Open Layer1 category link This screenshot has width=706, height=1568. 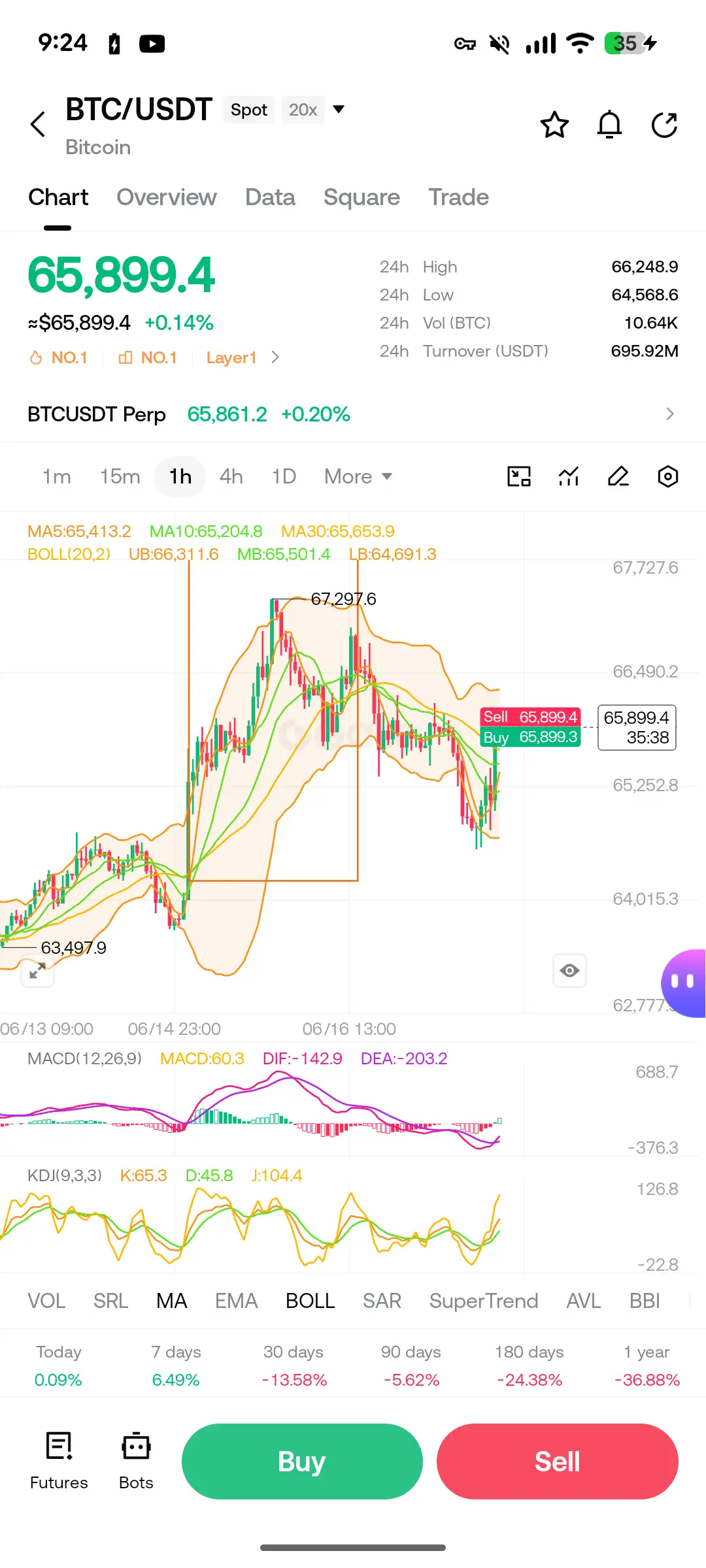231,357
